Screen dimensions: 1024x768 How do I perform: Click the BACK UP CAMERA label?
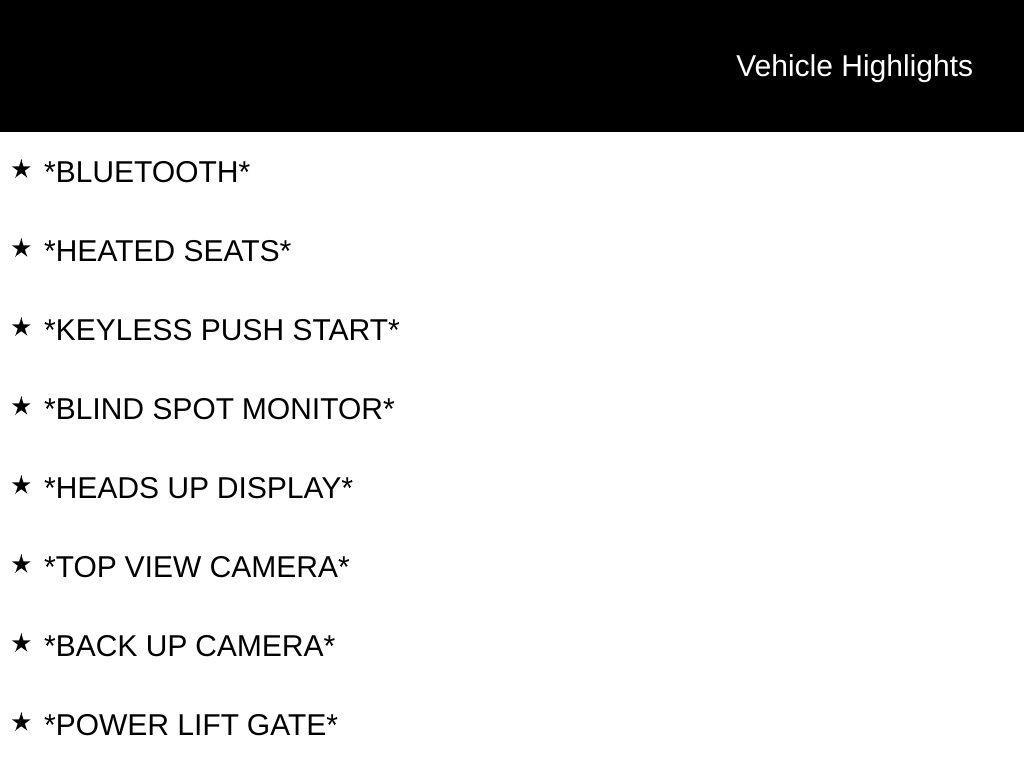[189, 646]
